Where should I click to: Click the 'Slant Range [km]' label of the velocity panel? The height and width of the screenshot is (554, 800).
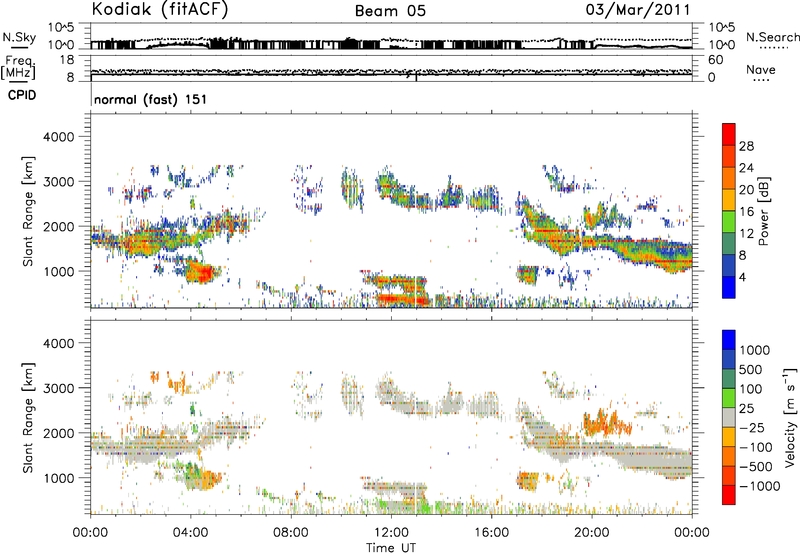(x=28, y=418)
